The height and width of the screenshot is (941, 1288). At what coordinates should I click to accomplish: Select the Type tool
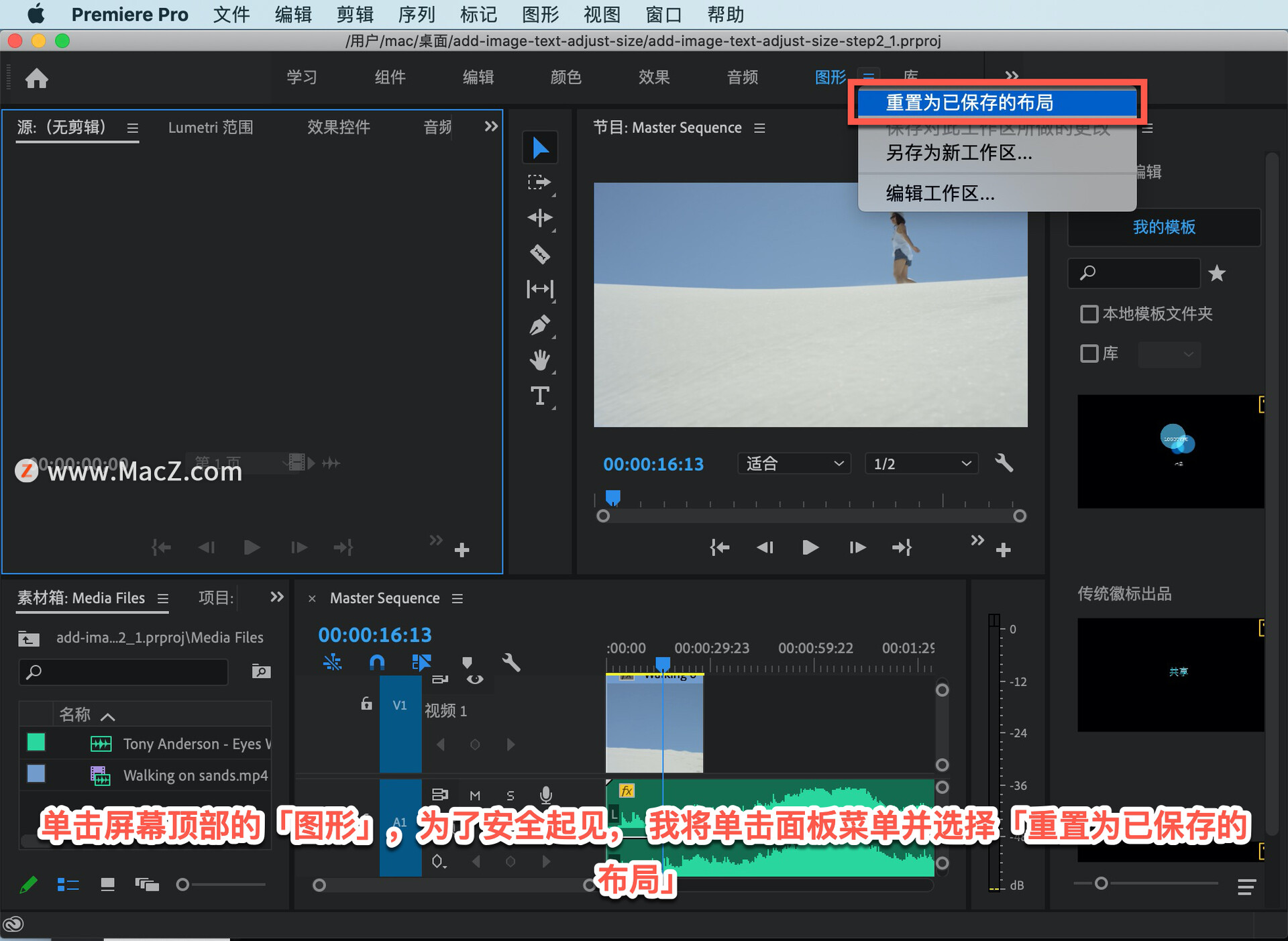click(x=539, y=396)
